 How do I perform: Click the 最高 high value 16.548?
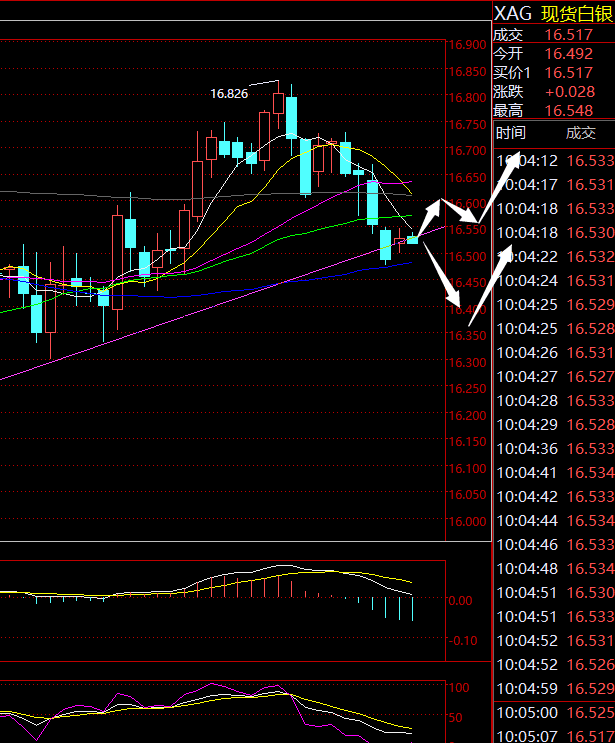569,110
